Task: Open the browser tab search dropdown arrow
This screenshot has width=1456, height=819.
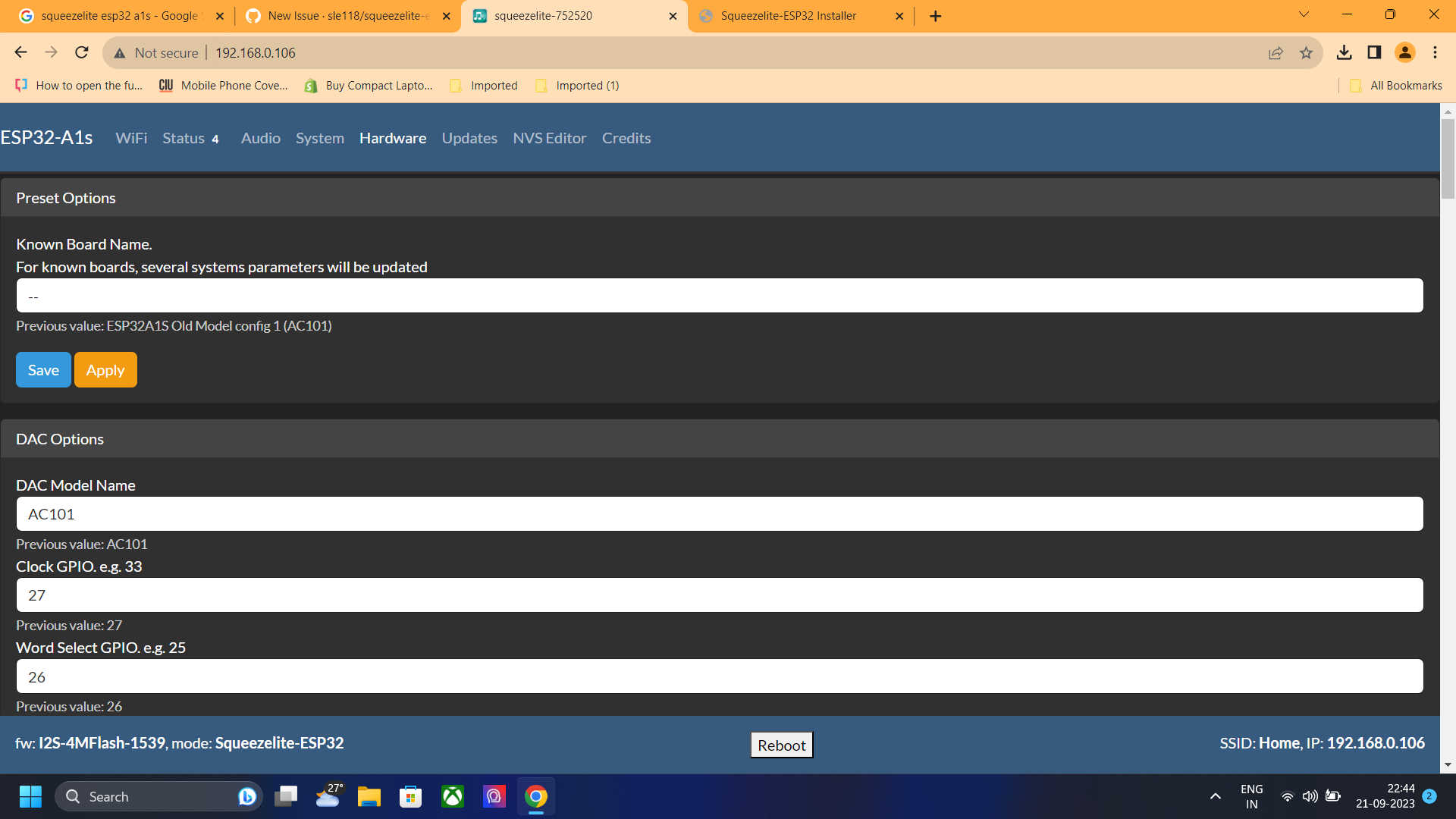Action: click(x=1303, y=14)
